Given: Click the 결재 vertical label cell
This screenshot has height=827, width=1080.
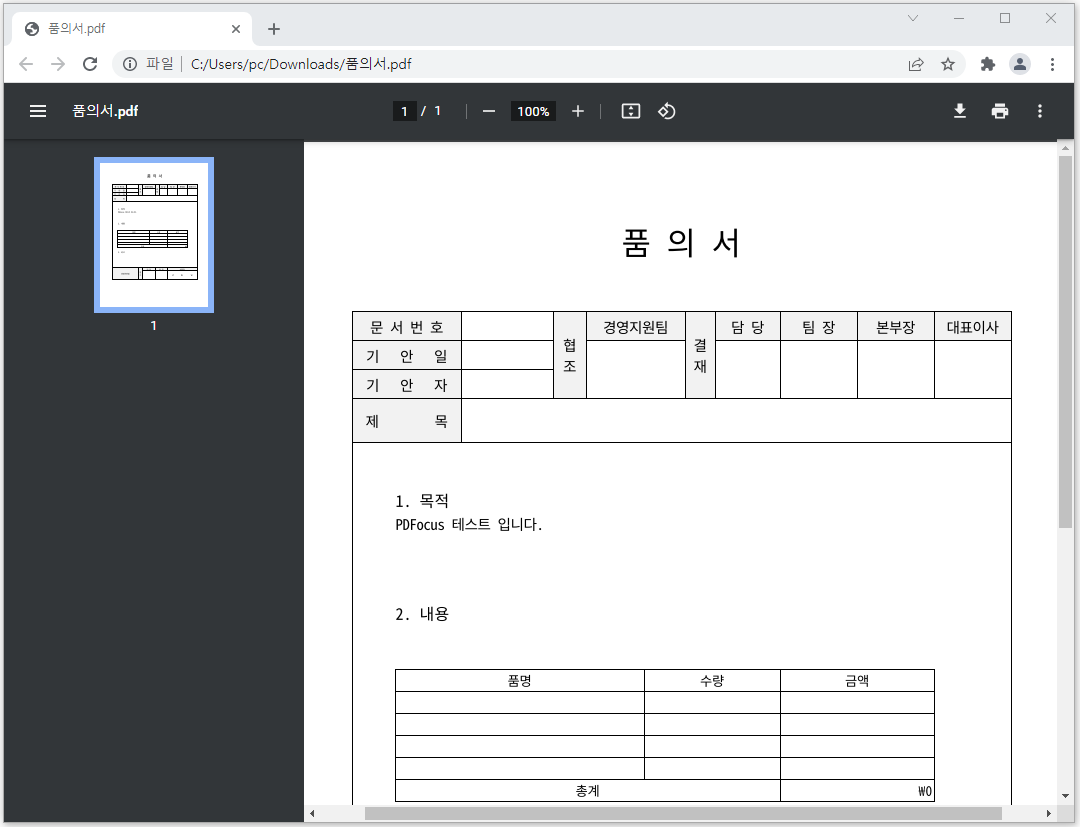Looking at the screenshot, I should click(700, 355).
